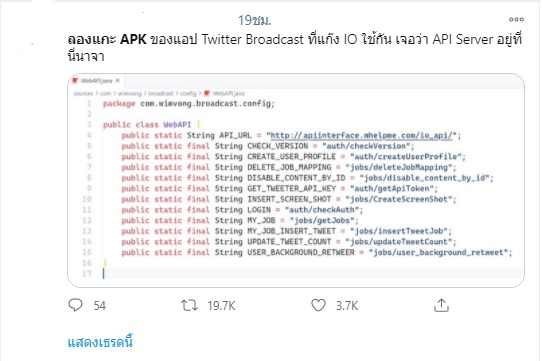The width and height of the screenshot is (542, 361).
Task: Open the apiinterface.mhelpme.com URL in code
Action: tap(361, 135)
